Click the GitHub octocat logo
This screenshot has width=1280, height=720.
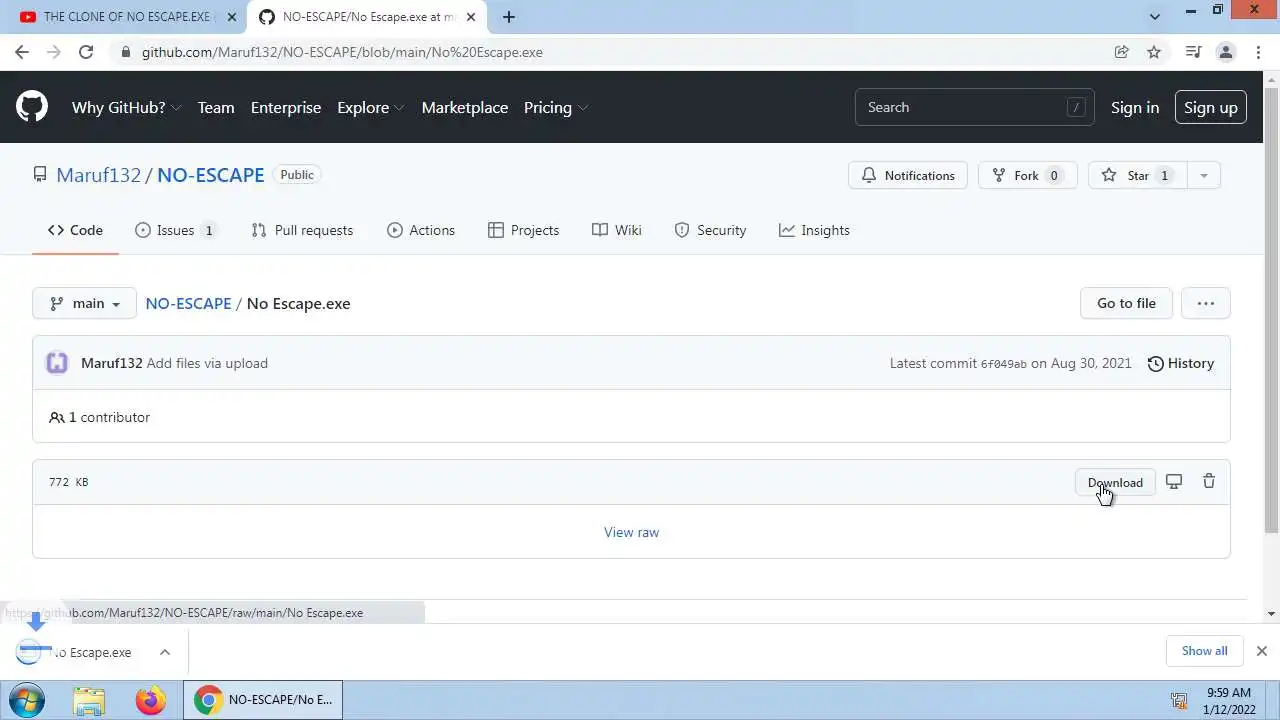point(32,107)
